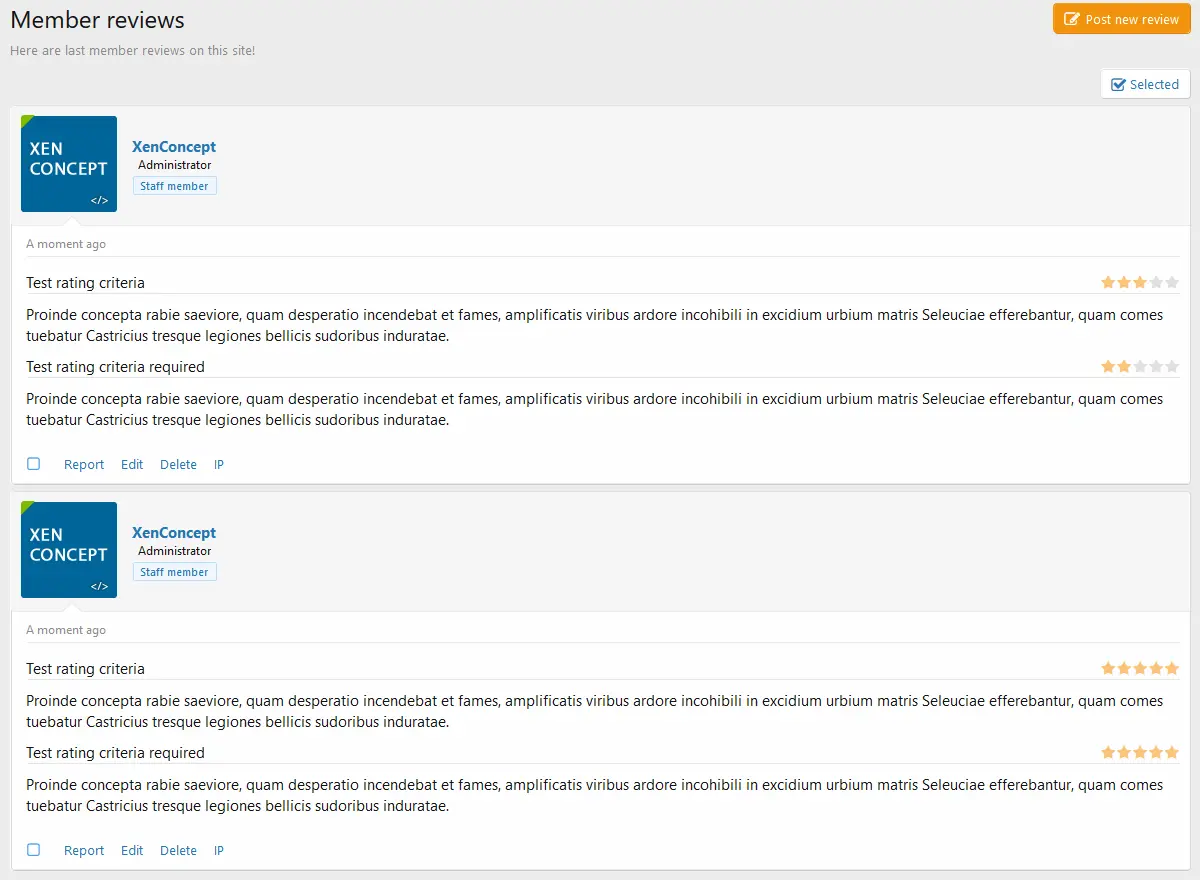The height and width of the screenshot is (880, 1200).
Task: Click first review's three-star Test rating criteria stars
Action: (x=1140, y=283)
